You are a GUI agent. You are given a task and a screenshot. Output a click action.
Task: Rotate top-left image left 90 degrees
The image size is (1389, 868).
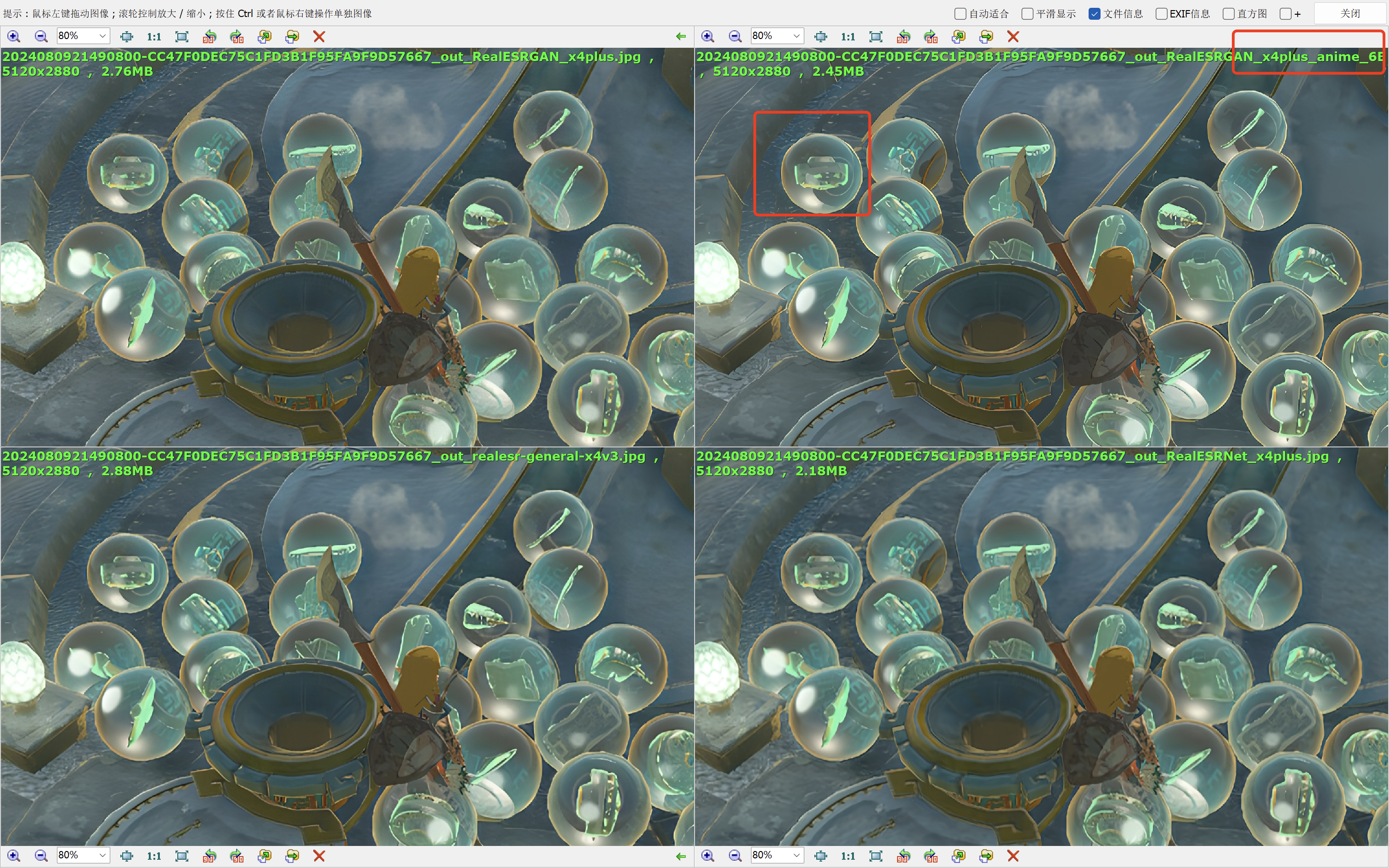[x=209, y=37]
